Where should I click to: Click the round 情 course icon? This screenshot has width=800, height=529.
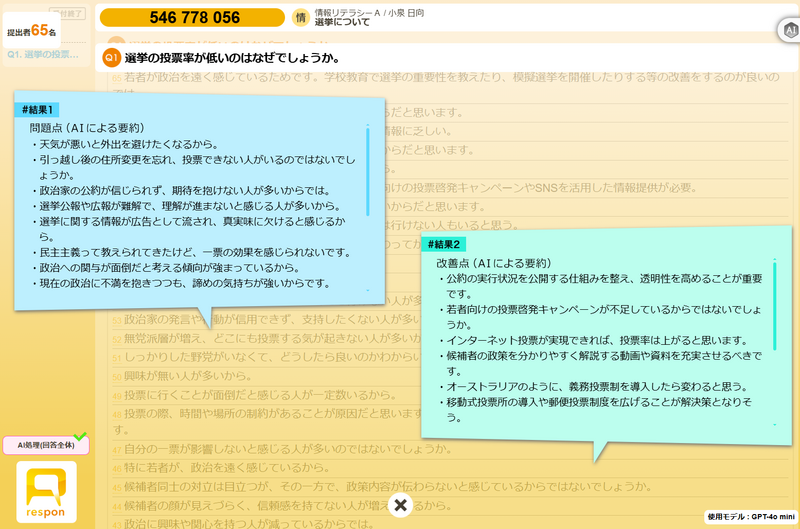[x=300, y=17]
